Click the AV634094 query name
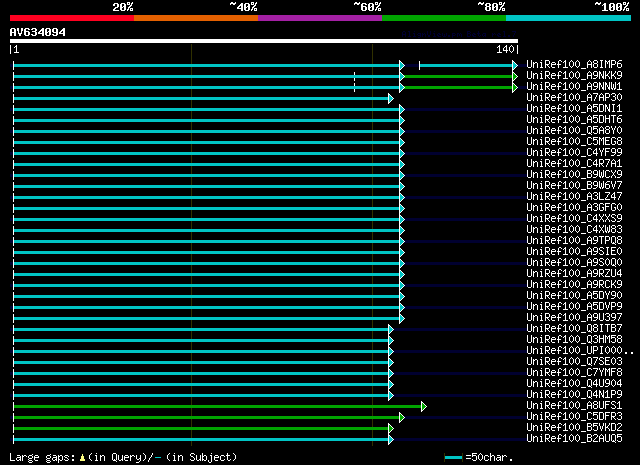Viewport: 640px width, 465px height. (x=38, y=32)
